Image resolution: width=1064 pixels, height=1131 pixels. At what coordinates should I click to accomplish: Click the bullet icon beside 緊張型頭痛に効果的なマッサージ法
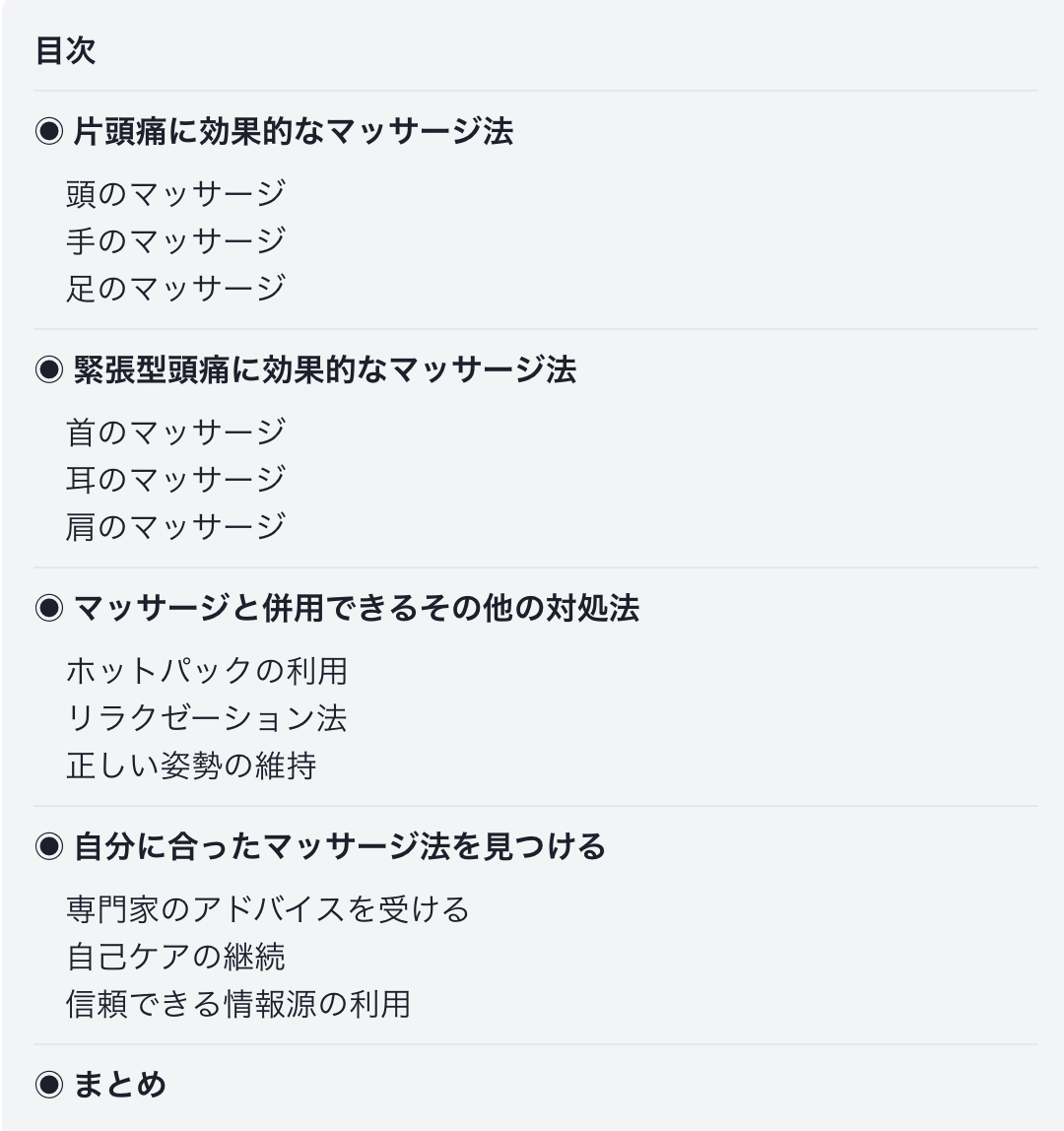tap(49, 369)
